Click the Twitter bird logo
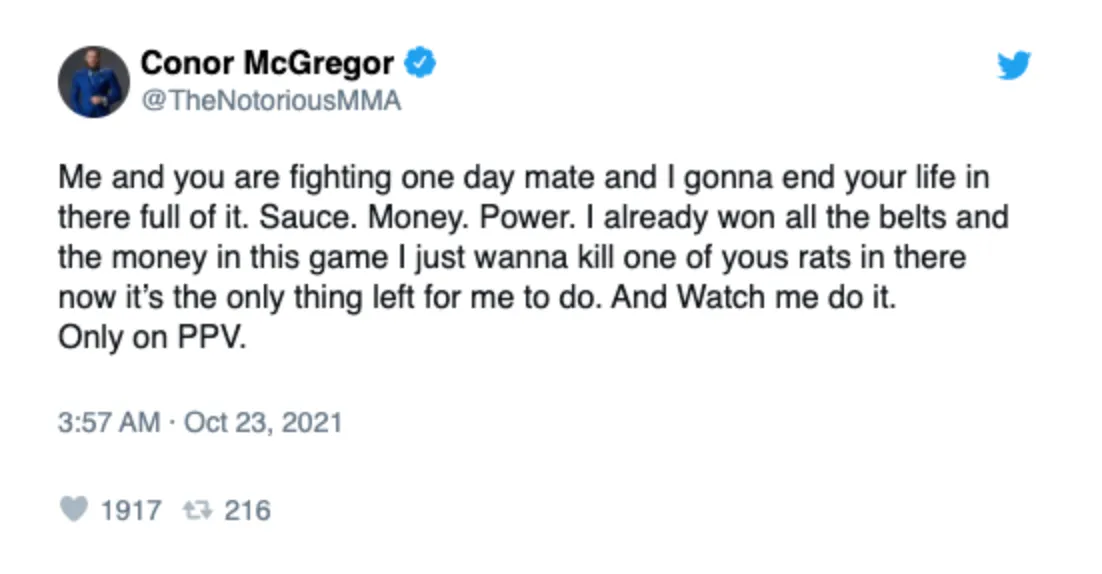Screen dimensions: 1102x574 tap(1013, 65)
